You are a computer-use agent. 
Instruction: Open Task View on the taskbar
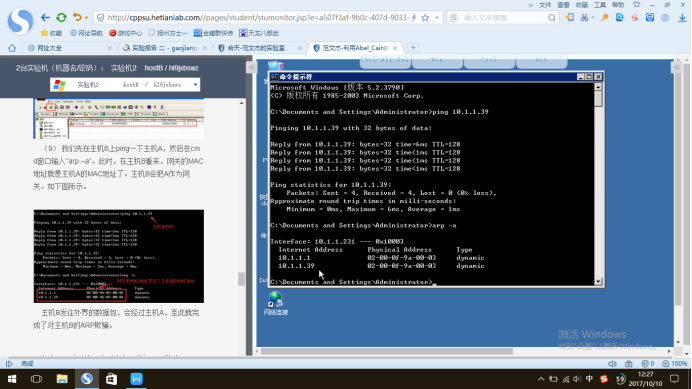tap(37, 379)
